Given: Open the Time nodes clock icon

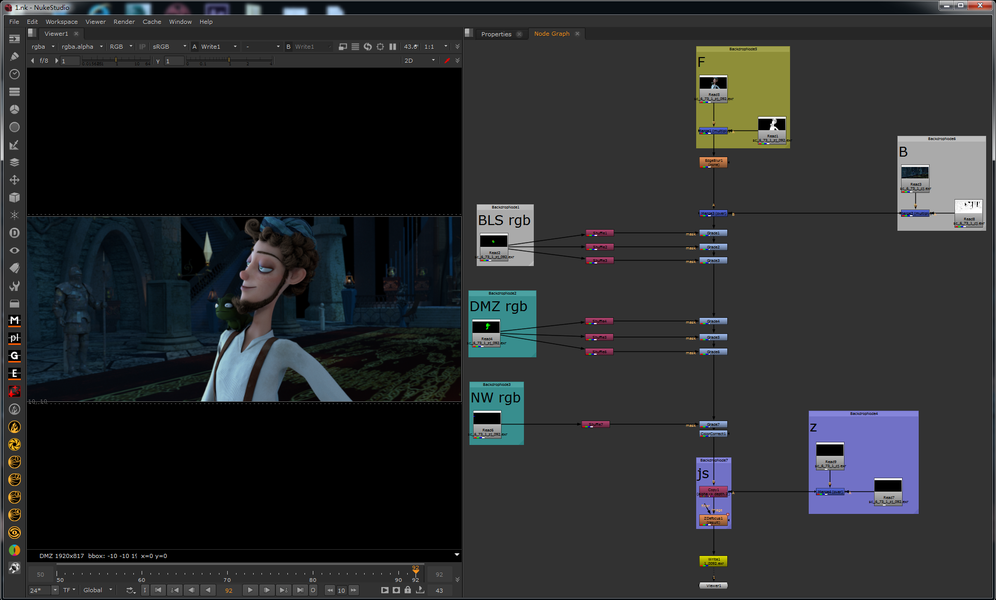Looking at the screenshot, I should tap(14, 74).
